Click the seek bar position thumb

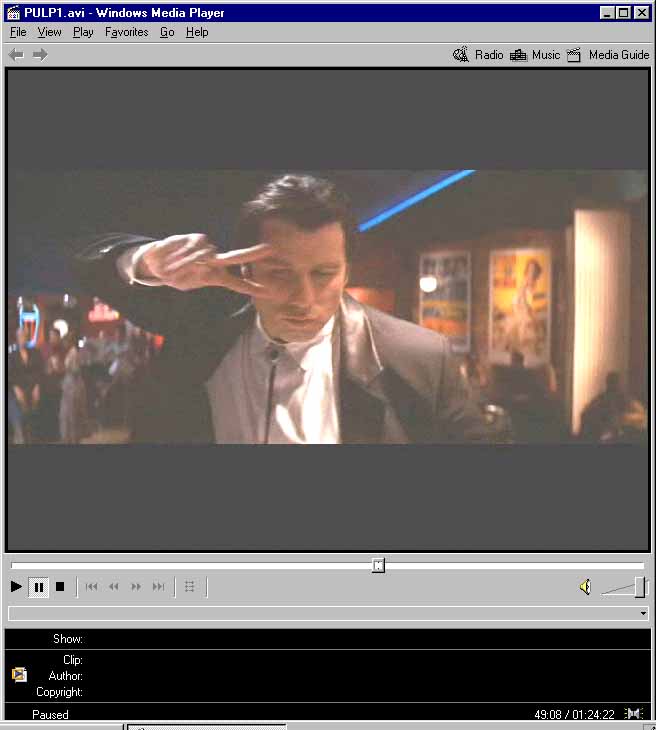[378, 566]
